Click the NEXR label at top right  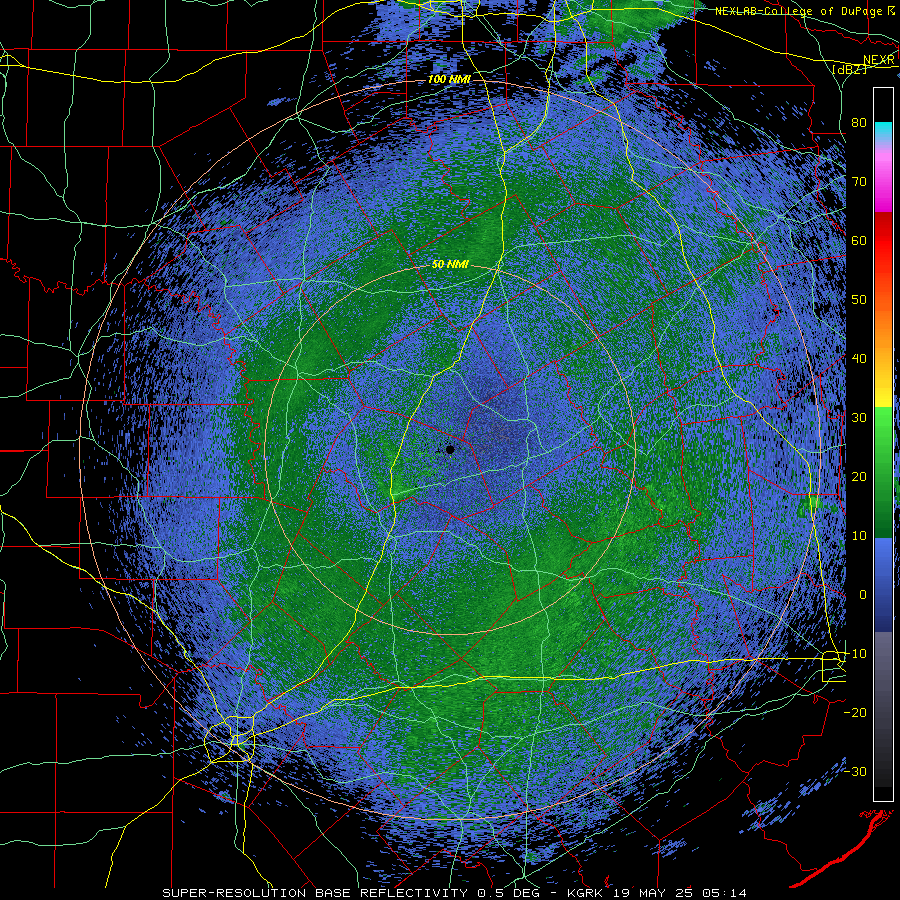[879, 60]
